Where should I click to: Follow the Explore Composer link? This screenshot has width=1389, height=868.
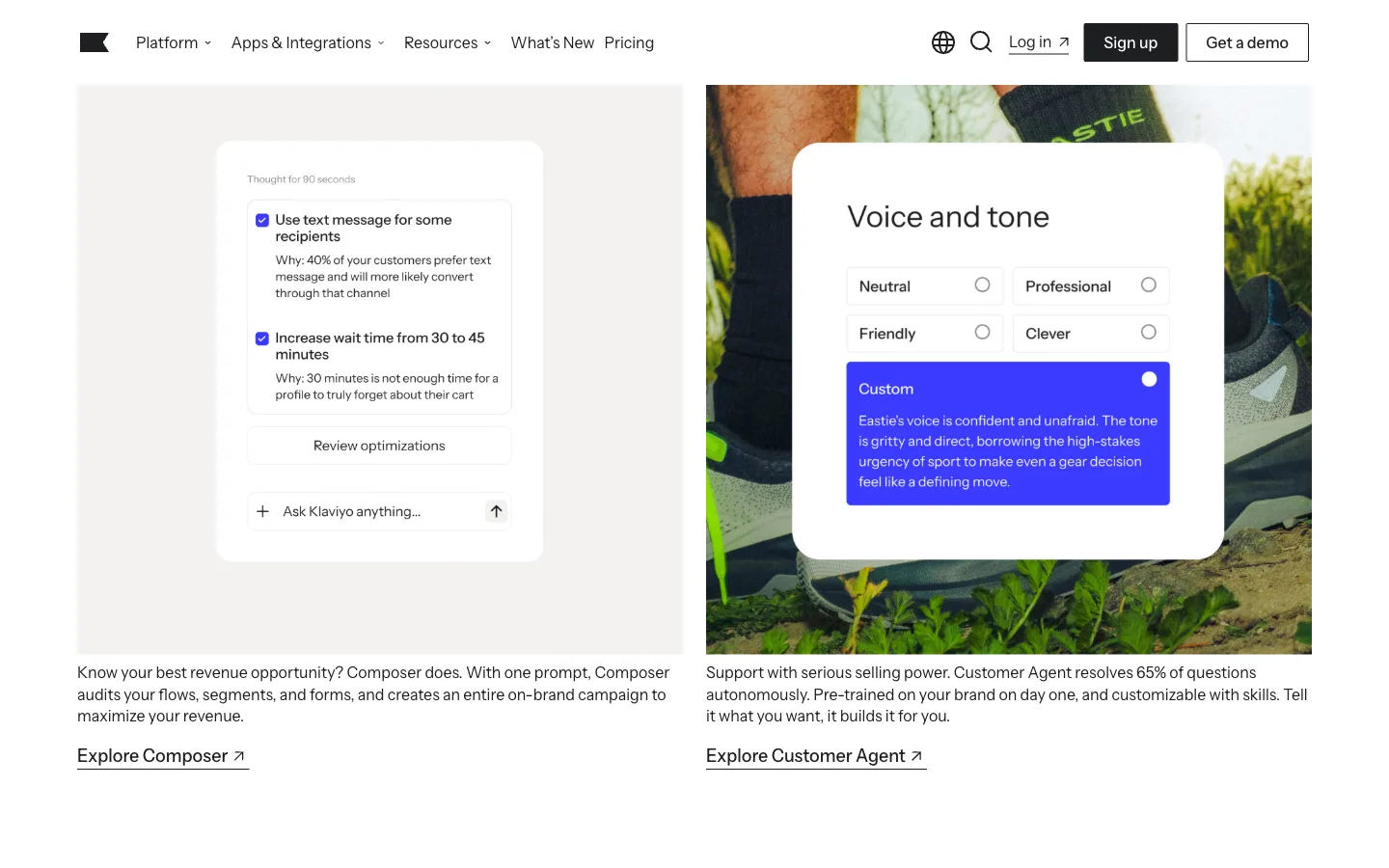tap(163, 756)
